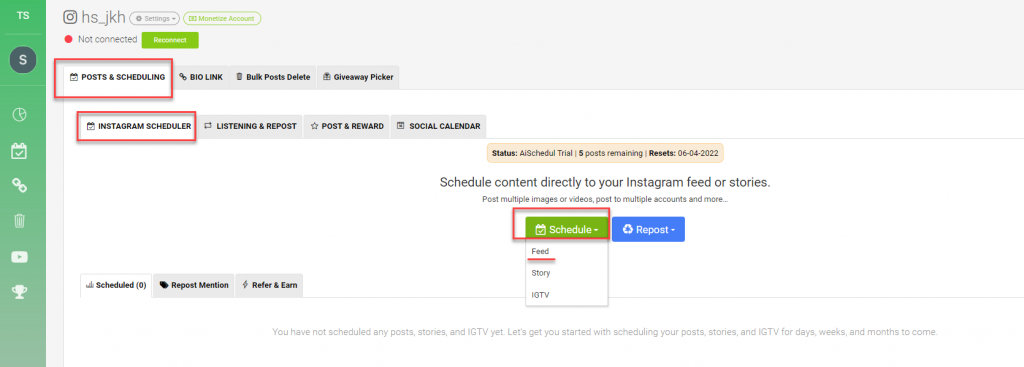Switch to the BIO LINK tab
Viewport: 1024px width, 367px height.
coord(201,77)
